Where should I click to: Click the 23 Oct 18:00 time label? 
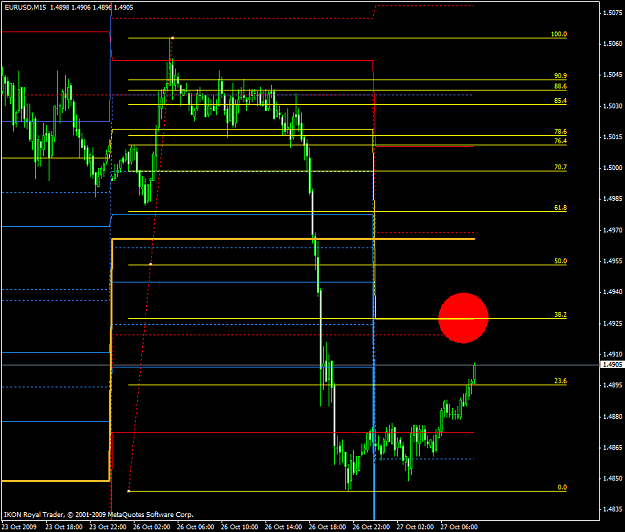click(64, 527)
